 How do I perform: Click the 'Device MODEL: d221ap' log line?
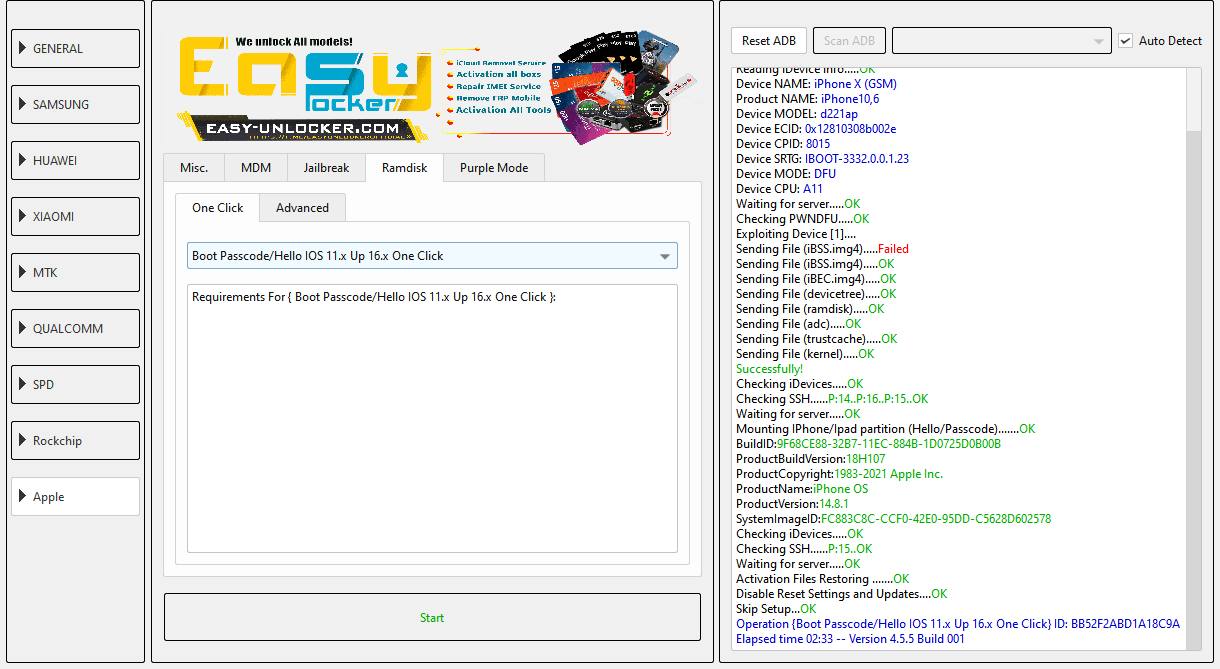pyautogui.click(x=797, y=113)
